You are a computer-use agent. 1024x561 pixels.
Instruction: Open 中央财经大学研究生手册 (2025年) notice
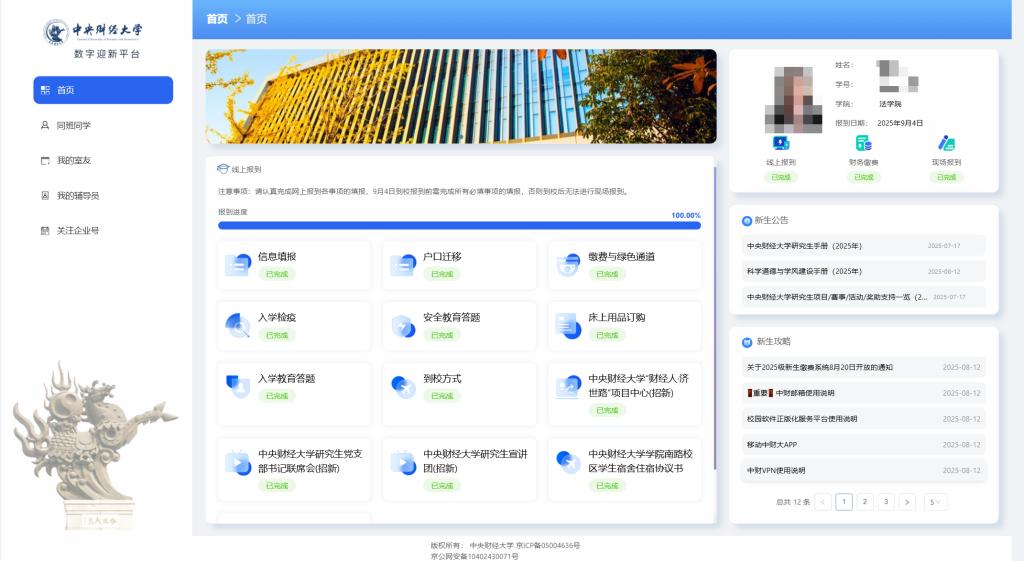pyautogui.click(x=863, y=246)
